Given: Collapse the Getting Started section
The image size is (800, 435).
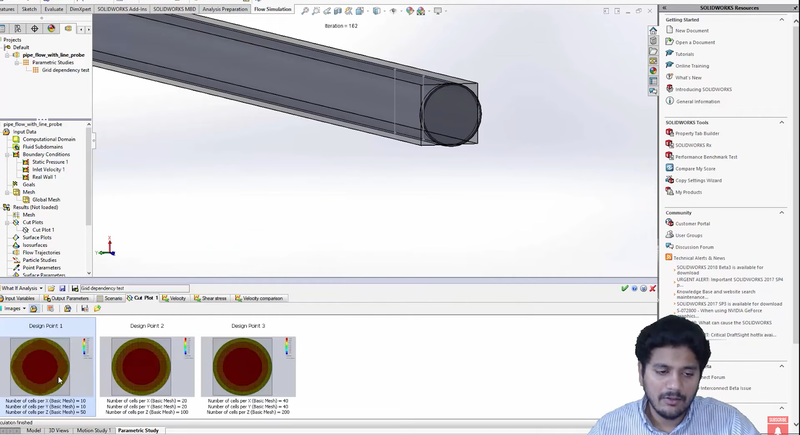Looking at the screenshot, I should [782, 19].
